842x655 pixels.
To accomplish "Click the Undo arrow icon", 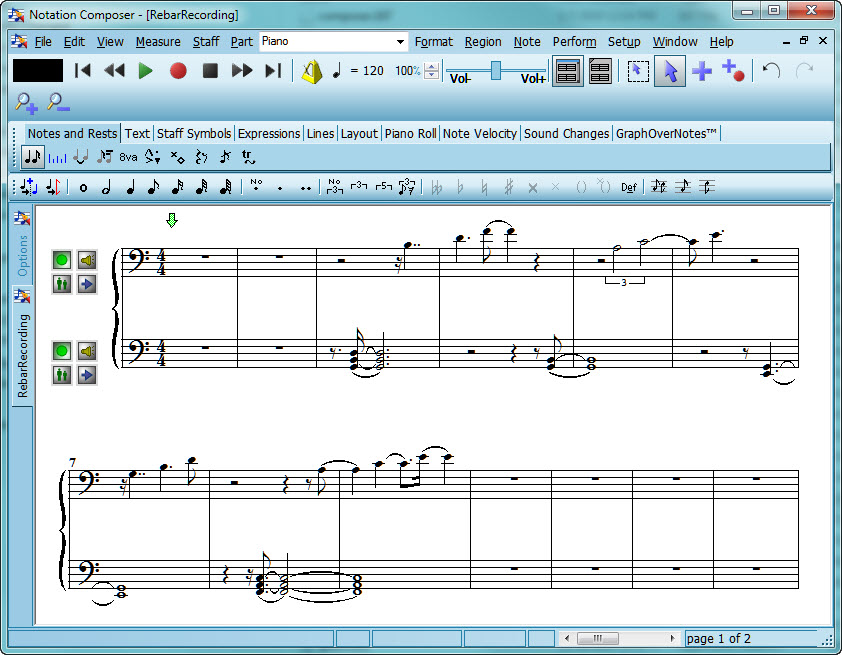I will tap(770, 71).
